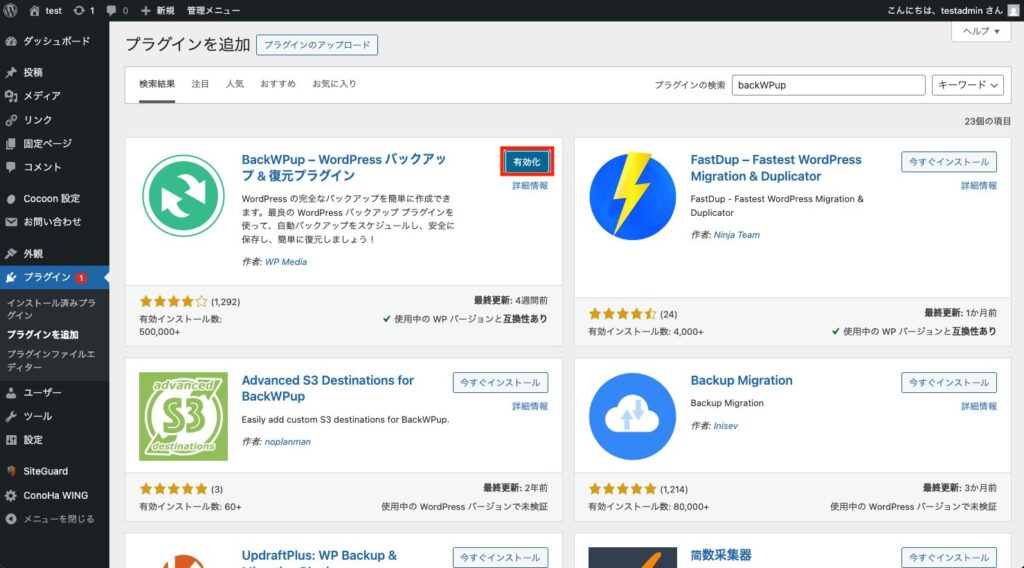Open the Dashboard (ダッシュボード) menu

55,41
